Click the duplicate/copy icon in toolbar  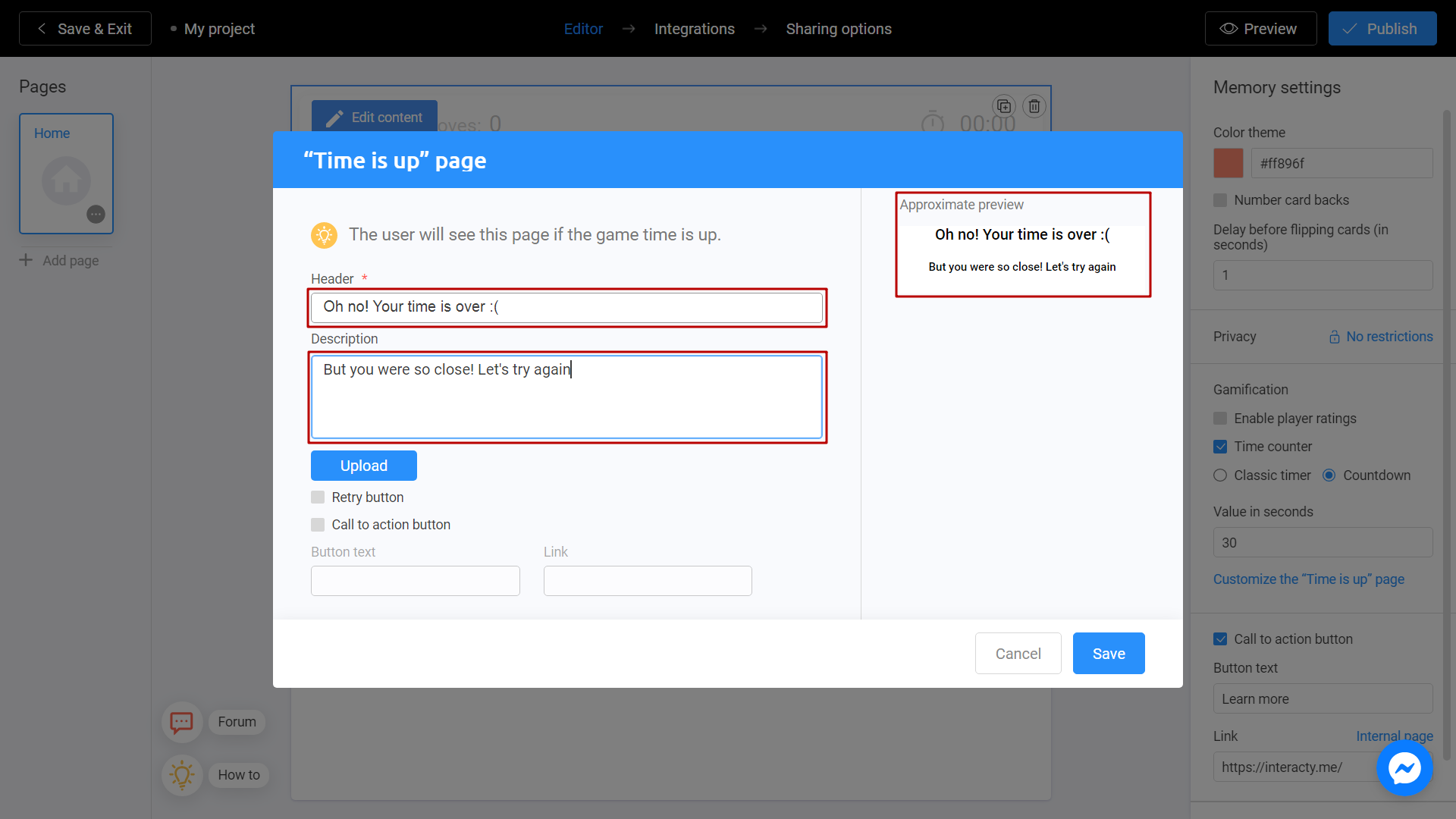click(x=1004, y=106)
